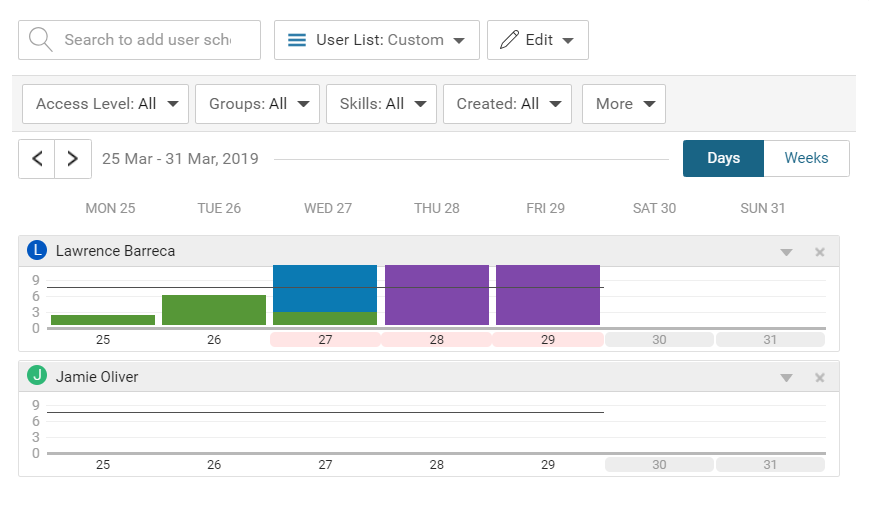869x508 pixels.
Task: Open the User List: Custom dropdown
Action: click(x=377, y=40)
